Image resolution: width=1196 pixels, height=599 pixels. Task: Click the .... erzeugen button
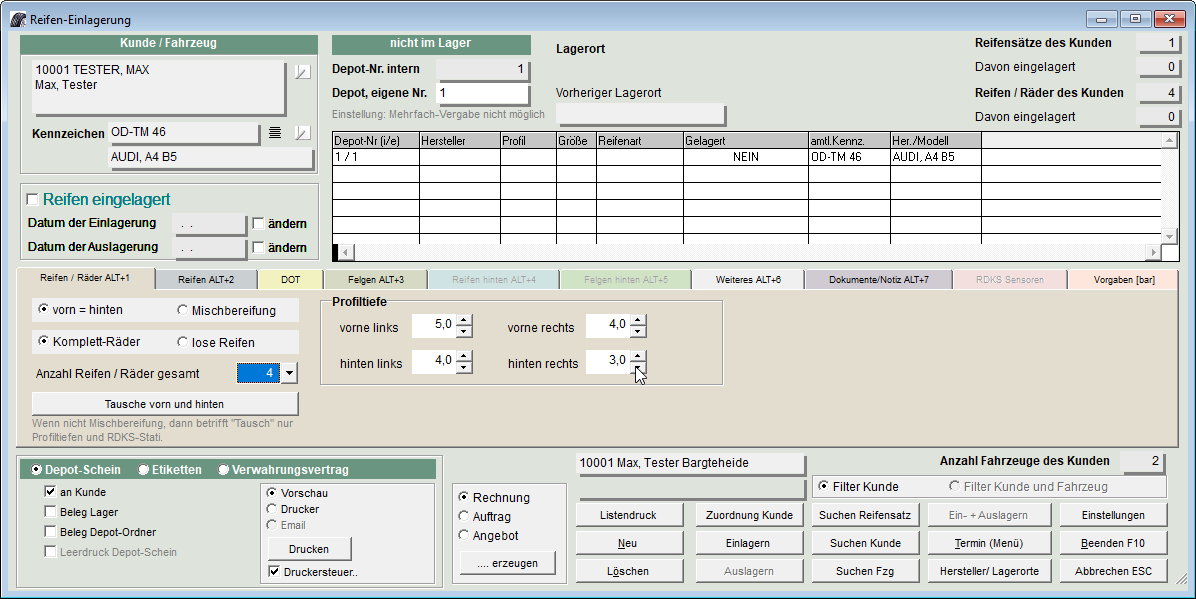pyautogui.click(x=507, y=563)
